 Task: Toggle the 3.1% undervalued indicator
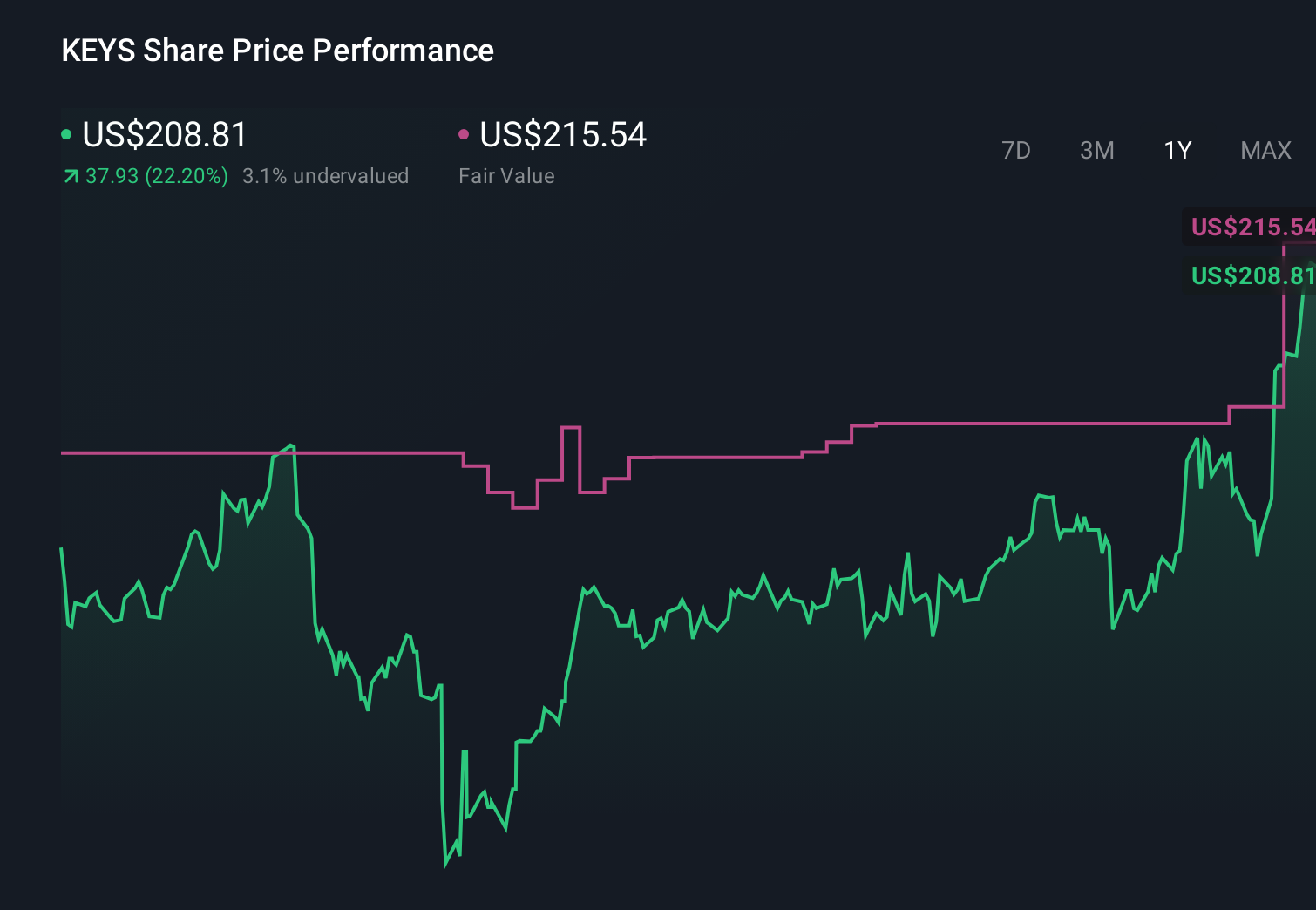pyautogui.click(x=325, y=176)
